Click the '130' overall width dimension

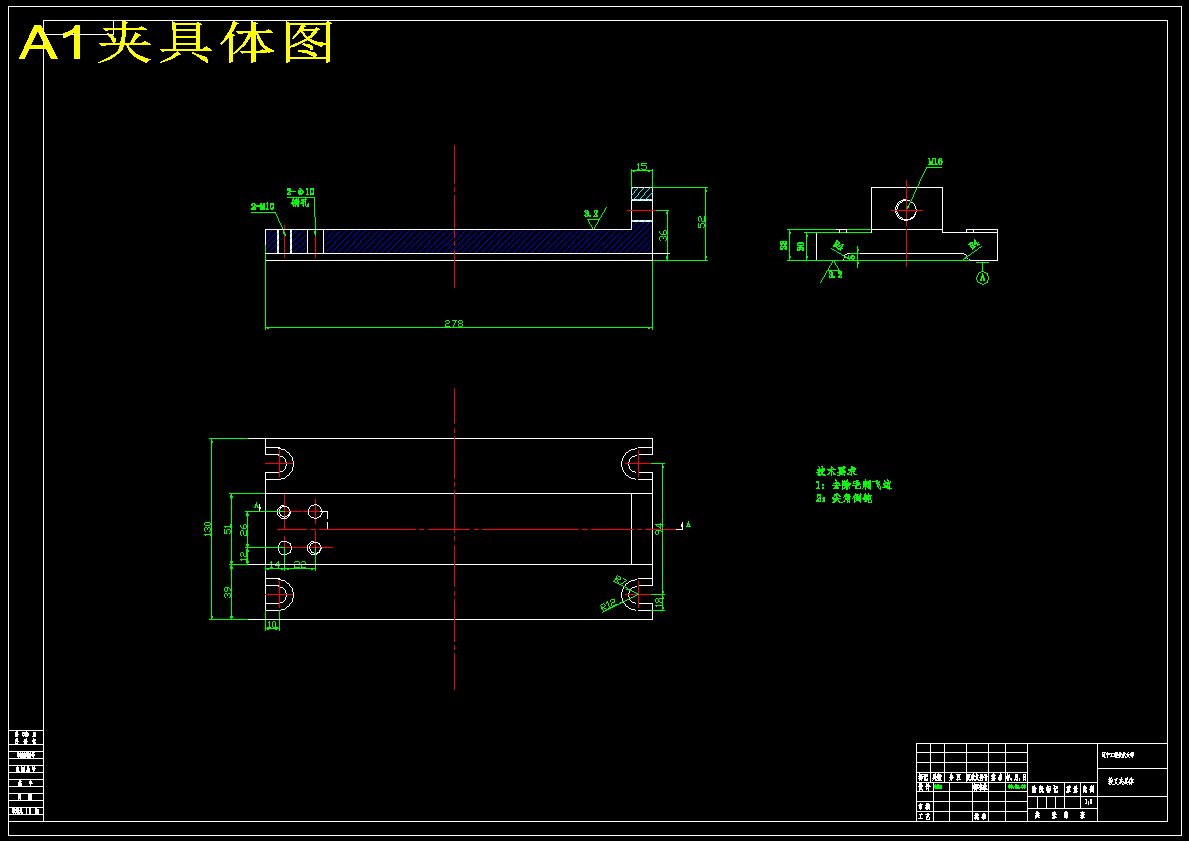(x=207, y=529)
